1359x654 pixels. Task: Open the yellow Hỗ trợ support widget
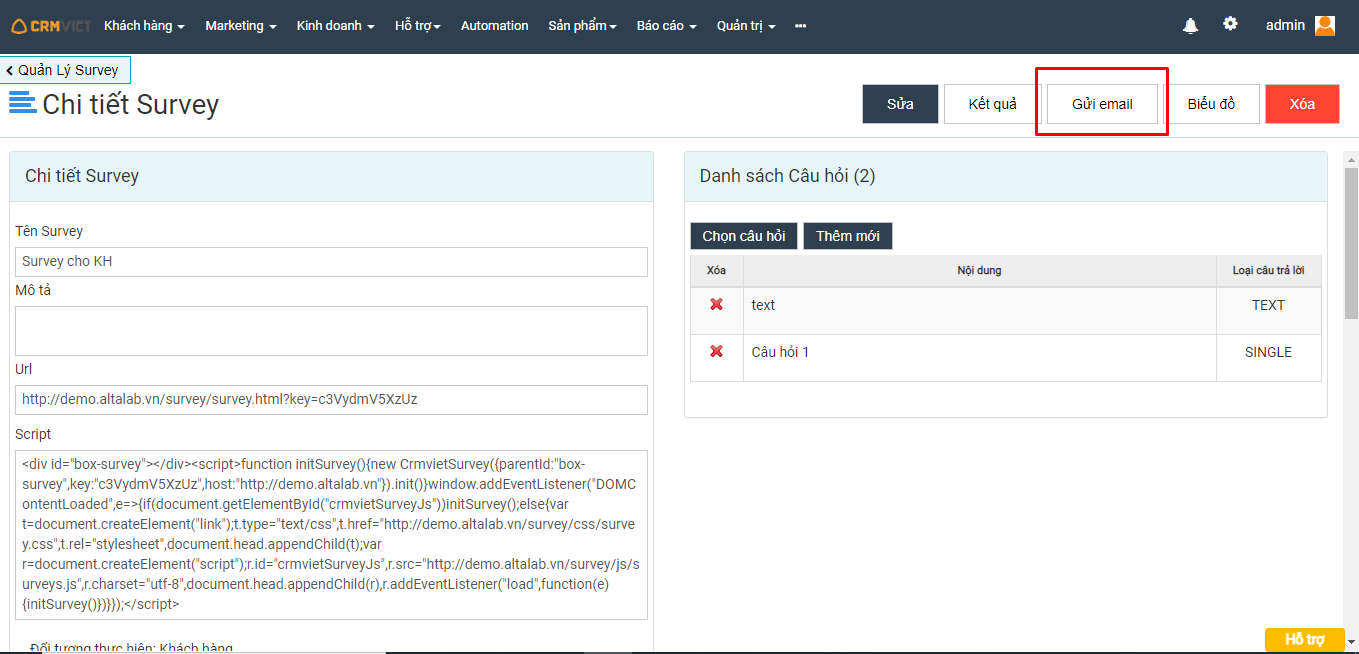point(1305,640)
